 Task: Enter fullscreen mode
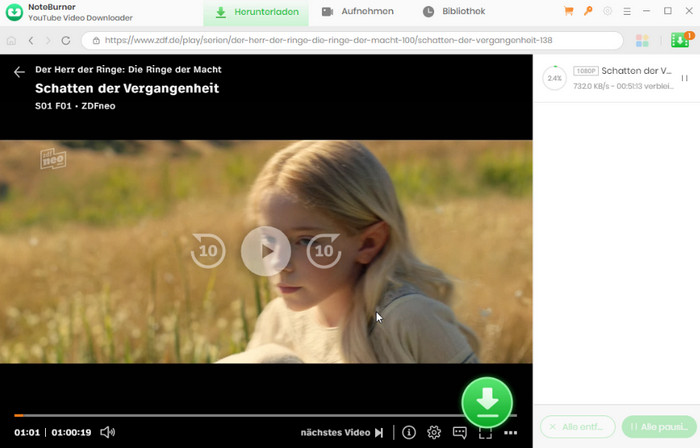[485, 432]
